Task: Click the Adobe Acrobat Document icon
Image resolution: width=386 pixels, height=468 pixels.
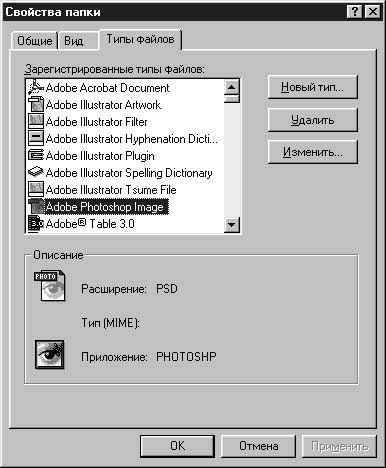Action: tap(36, 88)
